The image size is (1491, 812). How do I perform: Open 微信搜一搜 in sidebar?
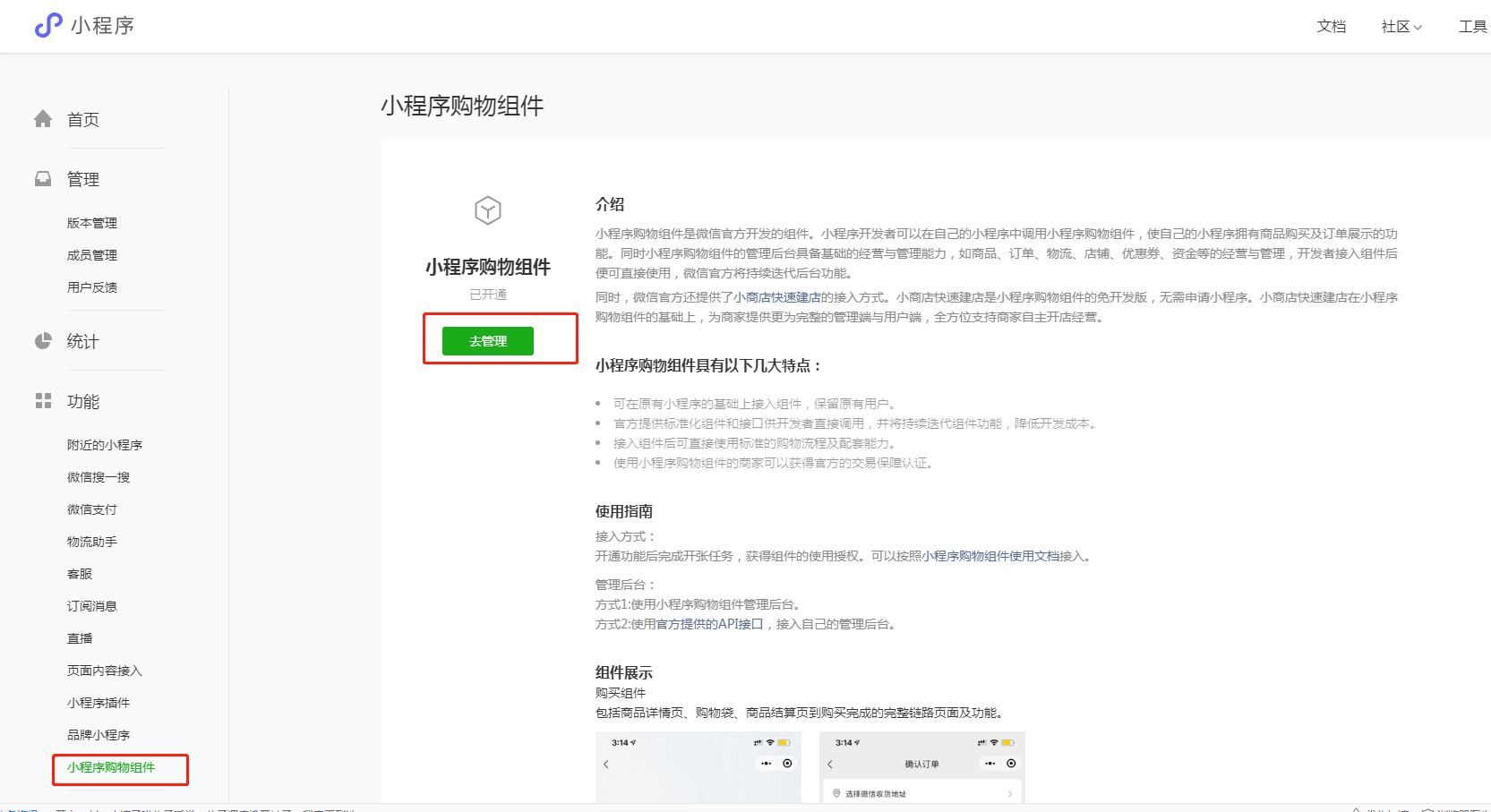tap(99, 477)
